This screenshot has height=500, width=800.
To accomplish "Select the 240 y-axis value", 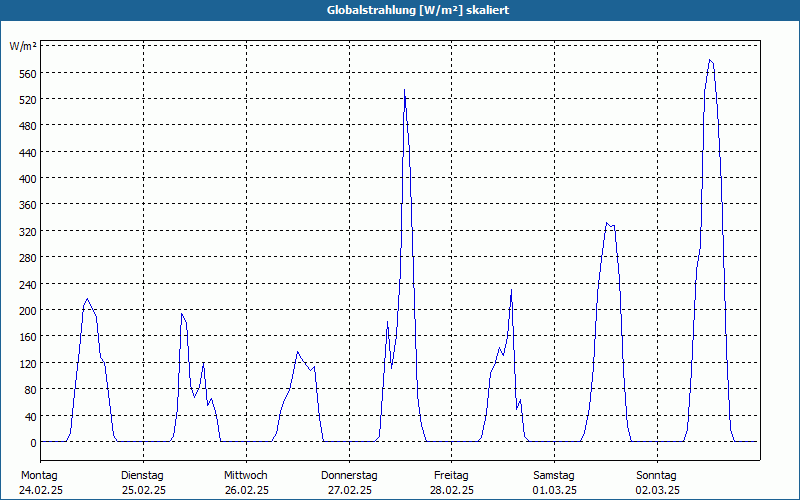I will [28, 285].
